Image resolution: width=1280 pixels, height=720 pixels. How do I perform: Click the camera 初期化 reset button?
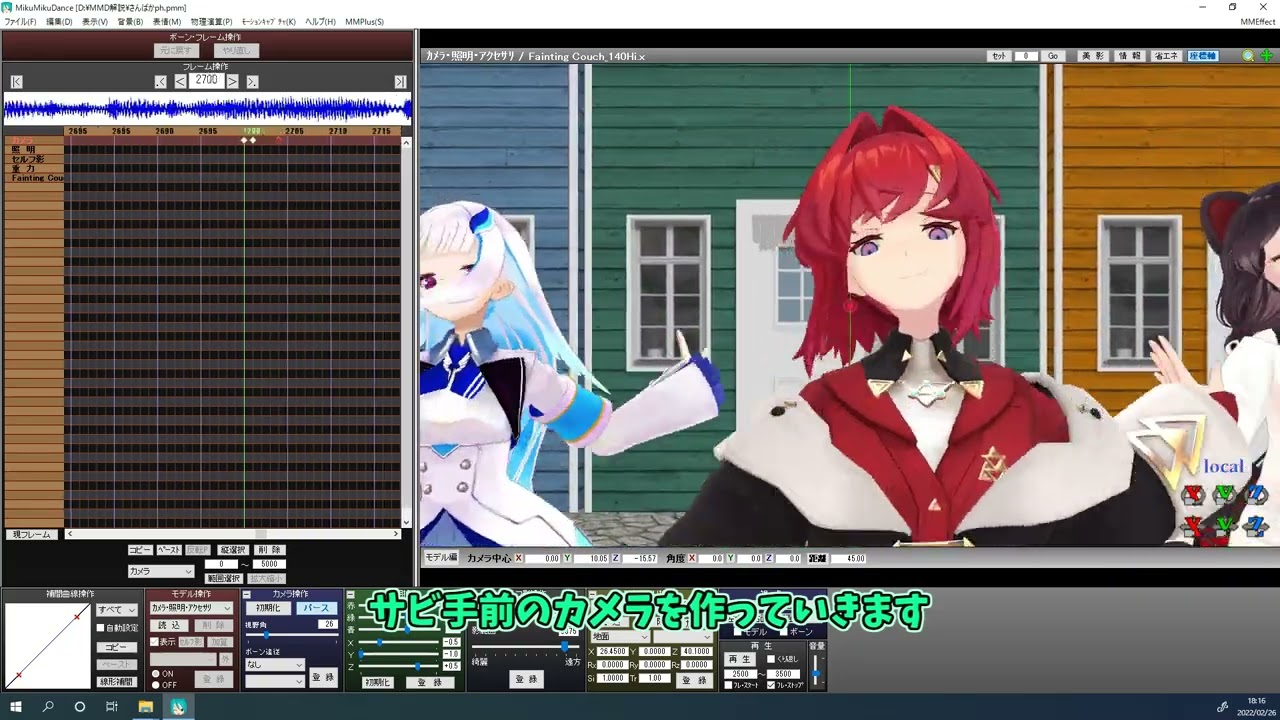coord(267,608)
